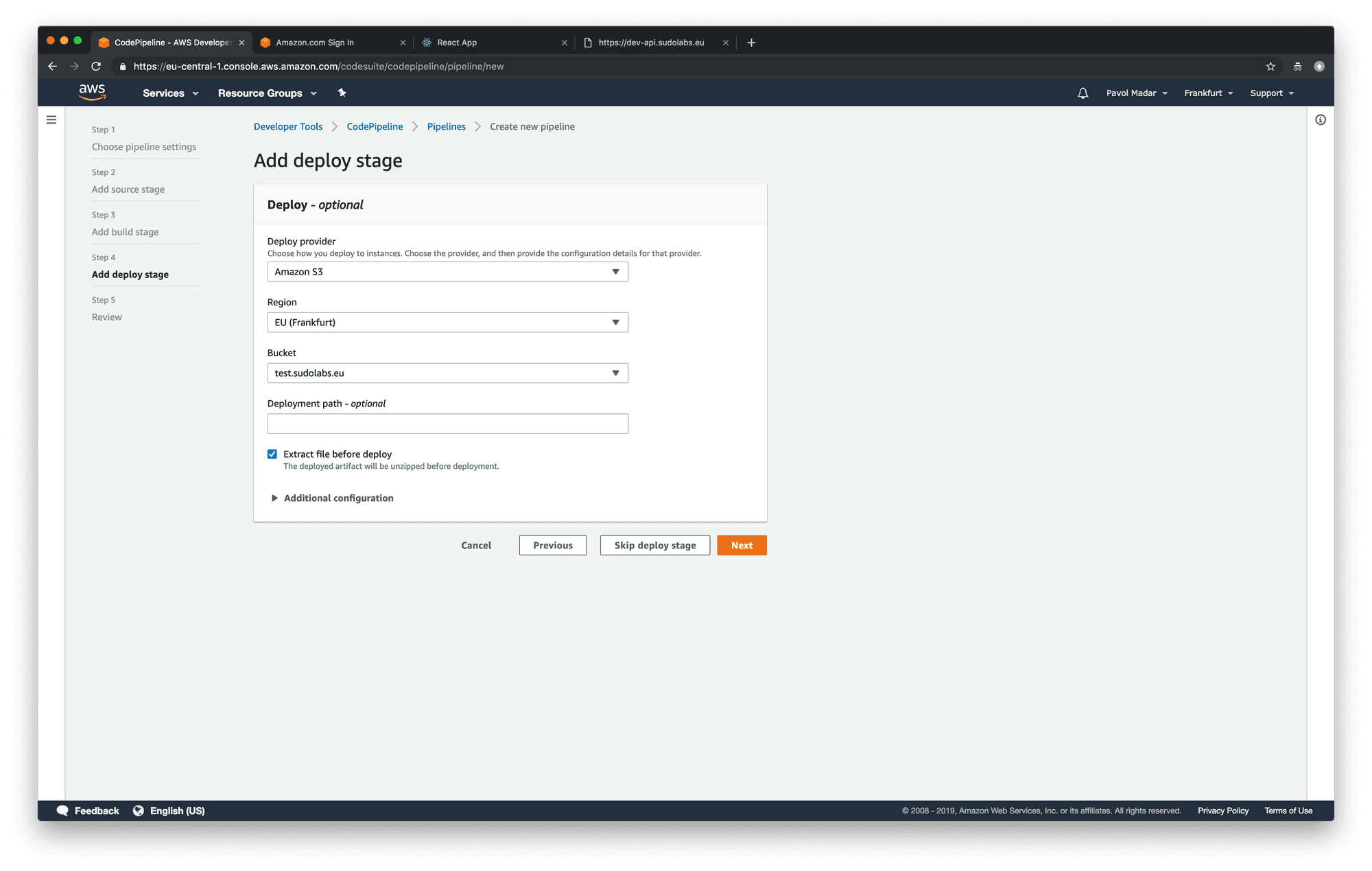Open Privacy Policy footer link
The height and width of the screenshot is (871, 1372).
click(1223, 811)
